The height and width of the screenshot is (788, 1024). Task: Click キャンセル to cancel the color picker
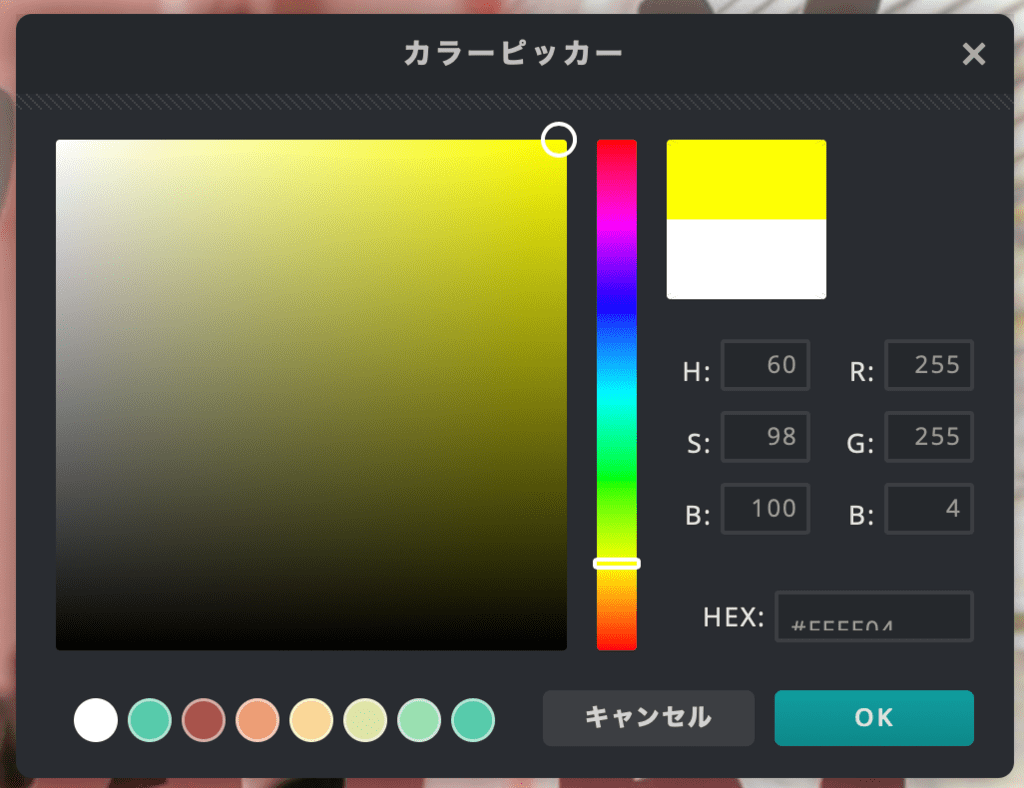pos(648,718)
